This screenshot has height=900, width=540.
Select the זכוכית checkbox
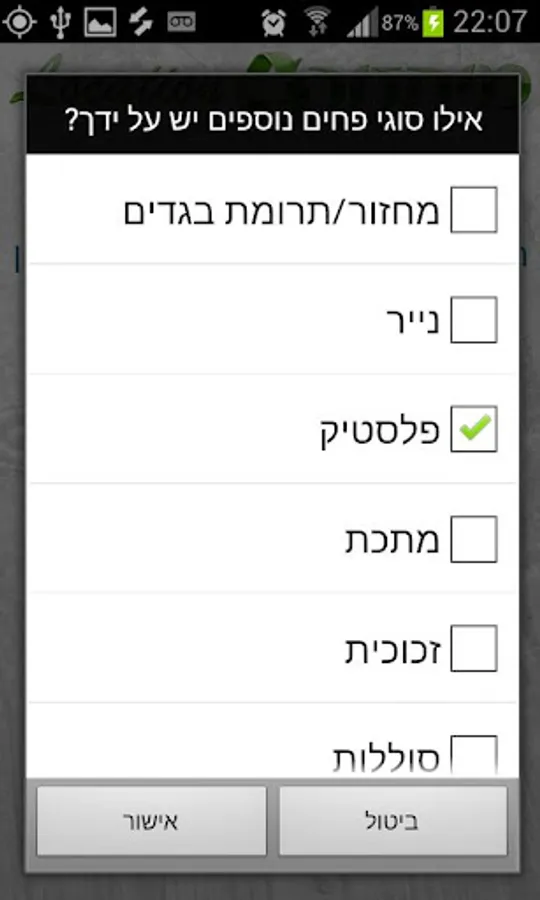pos(473,648)
